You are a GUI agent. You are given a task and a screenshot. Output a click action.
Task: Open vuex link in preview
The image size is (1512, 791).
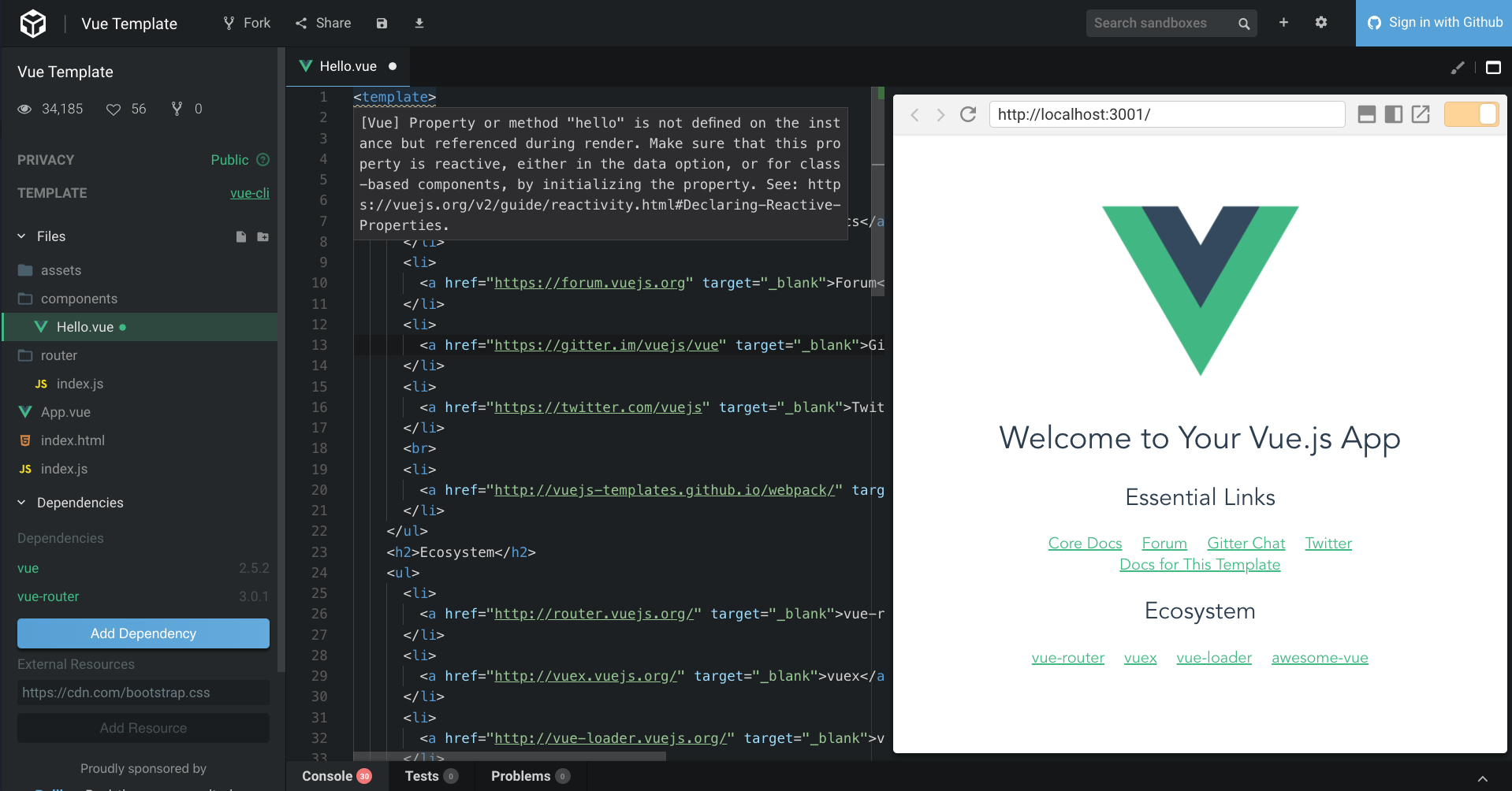(x=1140, y=657)
